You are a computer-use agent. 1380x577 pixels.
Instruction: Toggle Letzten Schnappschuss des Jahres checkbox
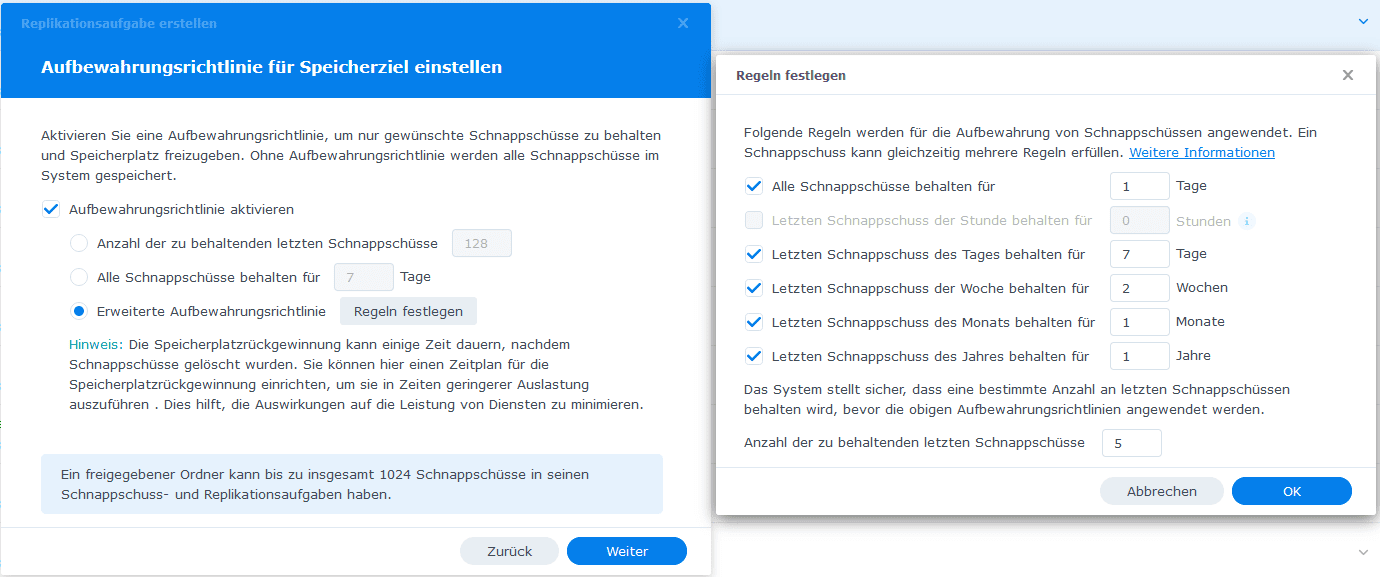click(754, 356)
